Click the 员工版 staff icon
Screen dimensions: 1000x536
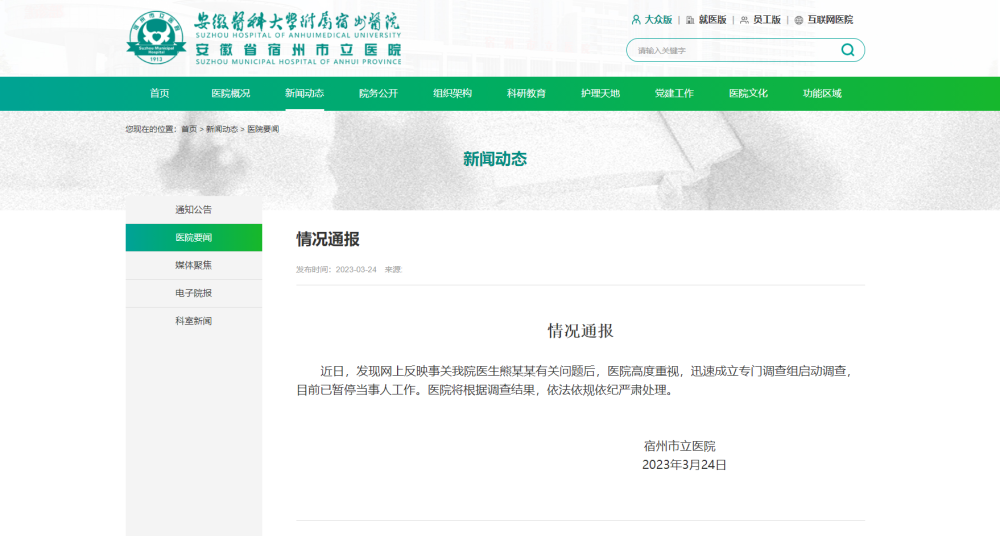744,20
